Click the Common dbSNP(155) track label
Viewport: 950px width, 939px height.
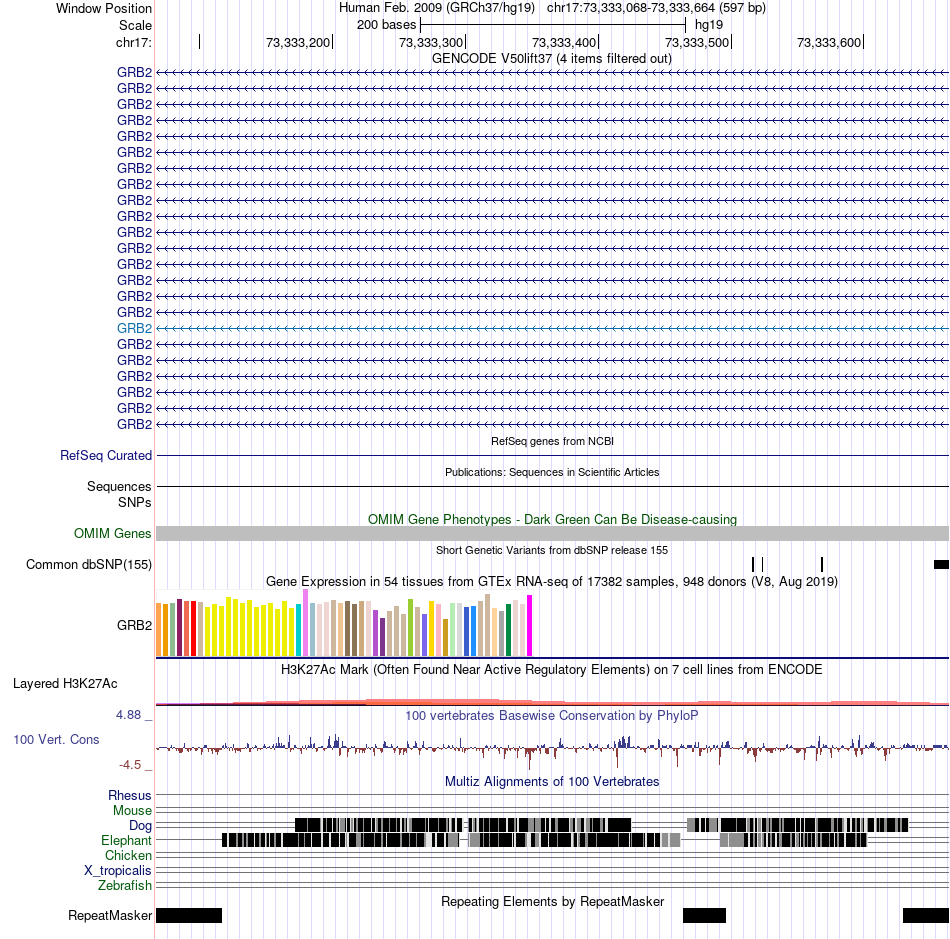tap(89, 565)
